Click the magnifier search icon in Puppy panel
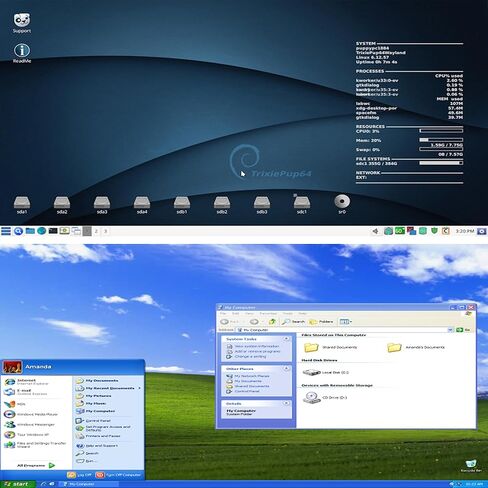 [x=18, y=231]
